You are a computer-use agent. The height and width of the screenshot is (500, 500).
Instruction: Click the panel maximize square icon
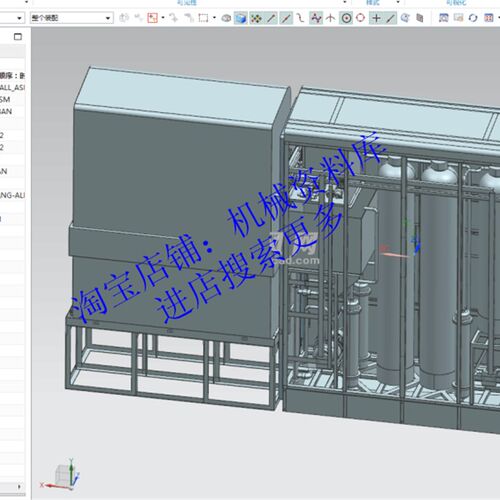point(18,37)
